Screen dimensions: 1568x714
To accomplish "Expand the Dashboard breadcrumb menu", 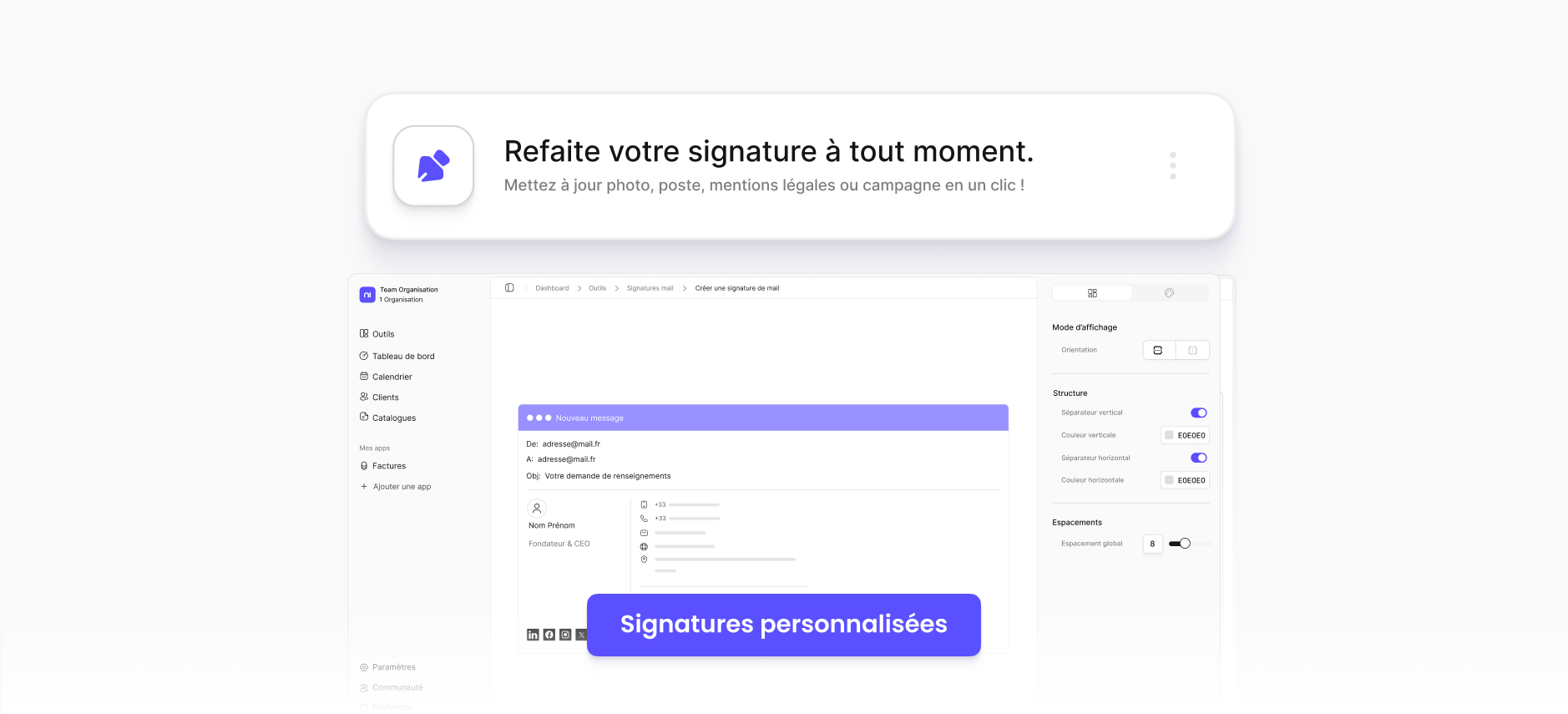I will [x=552, y=287].
